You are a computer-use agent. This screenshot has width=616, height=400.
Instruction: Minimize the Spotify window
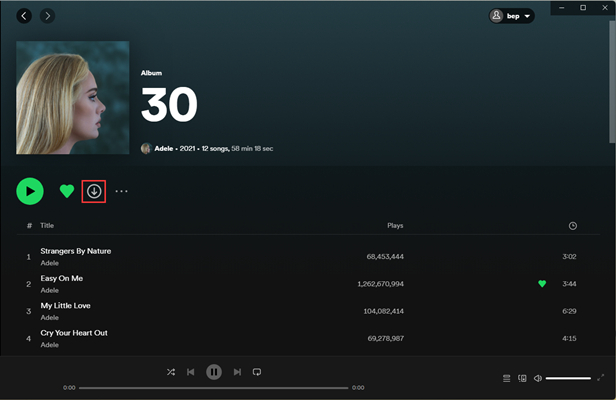562,8
